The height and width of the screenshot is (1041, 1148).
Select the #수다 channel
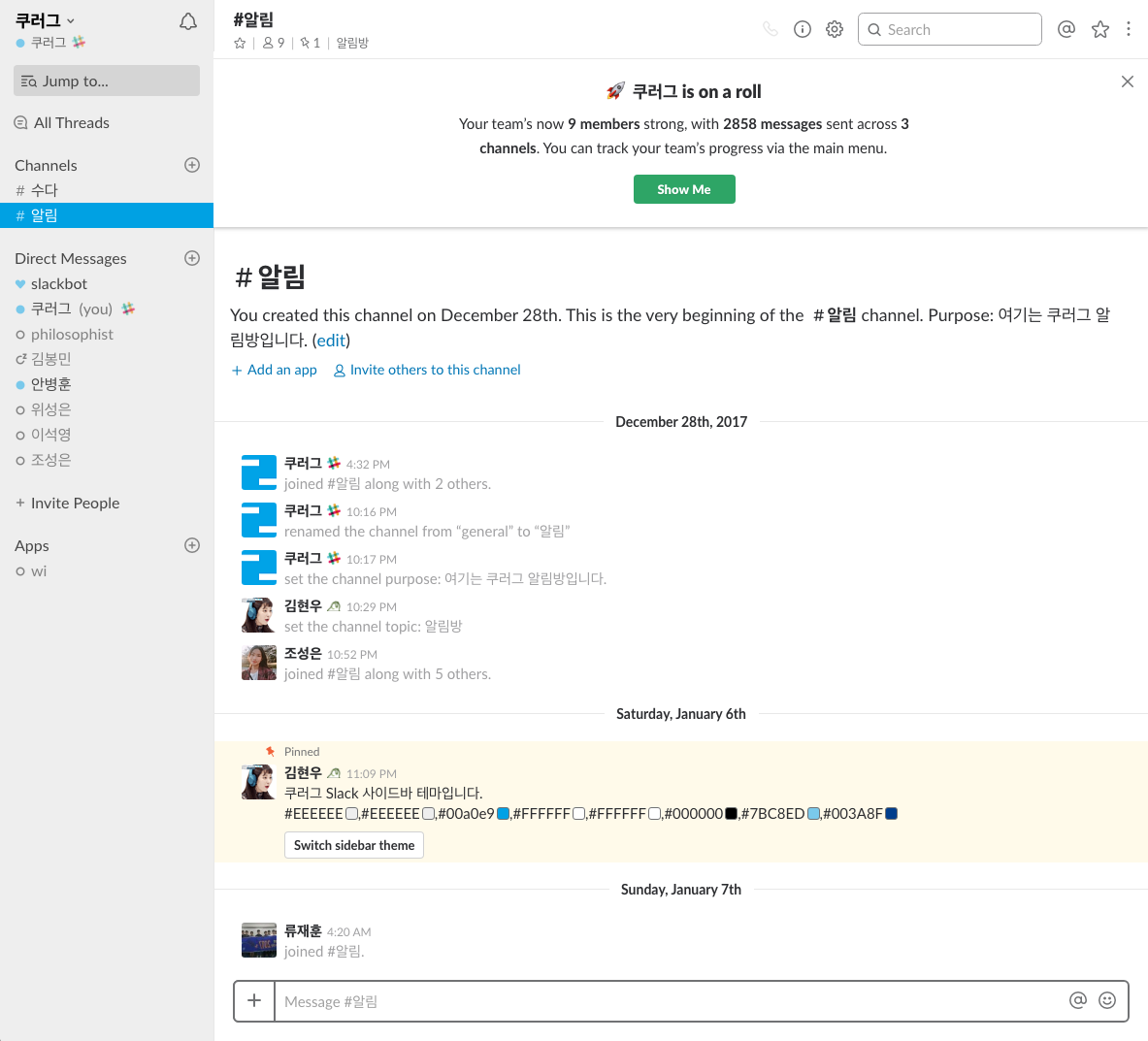(44, 190)
